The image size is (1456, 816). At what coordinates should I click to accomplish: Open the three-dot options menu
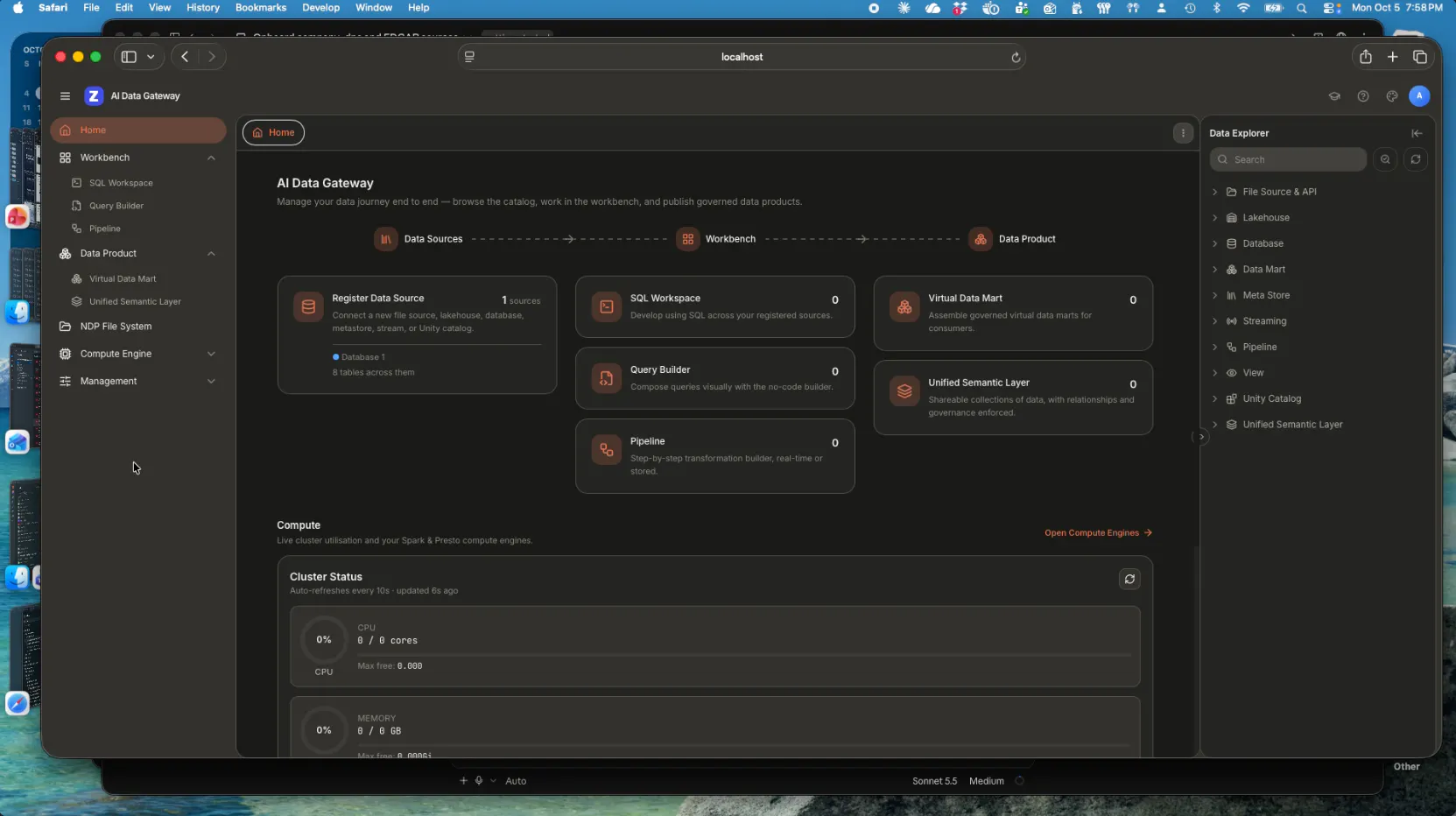pos(1183,133)
